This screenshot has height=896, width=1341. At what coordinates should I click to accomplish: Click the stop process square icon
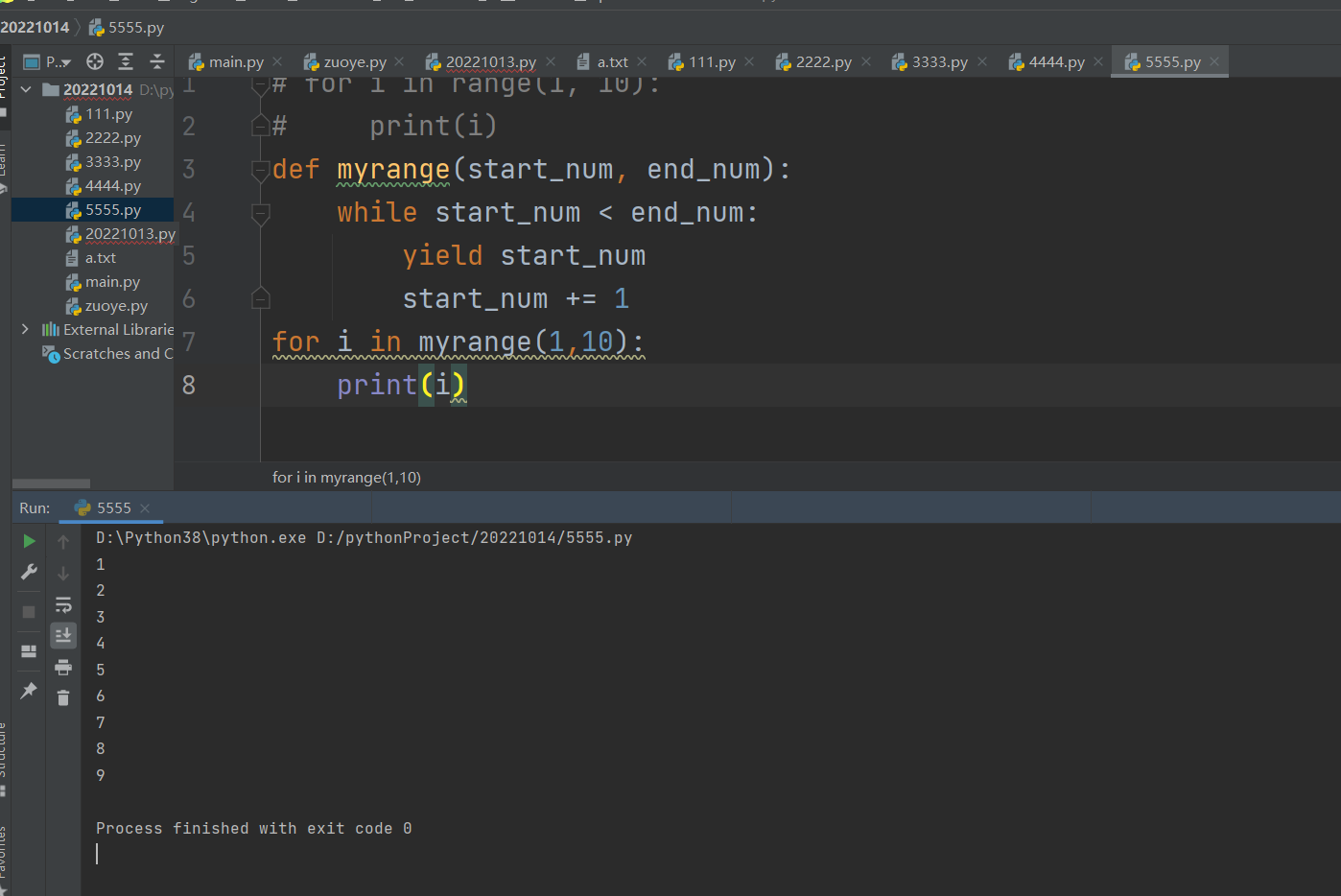tap(29, 612)
